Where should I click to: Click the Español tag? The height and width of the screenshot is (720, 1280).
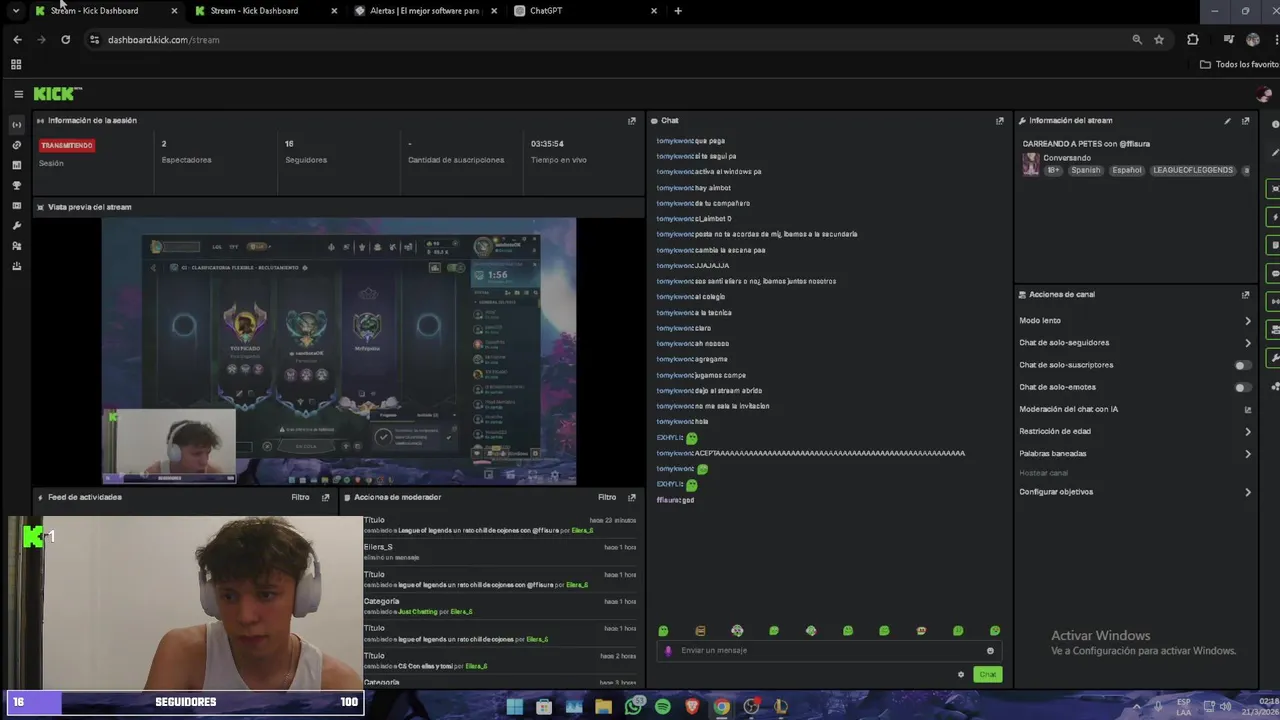1126,170
